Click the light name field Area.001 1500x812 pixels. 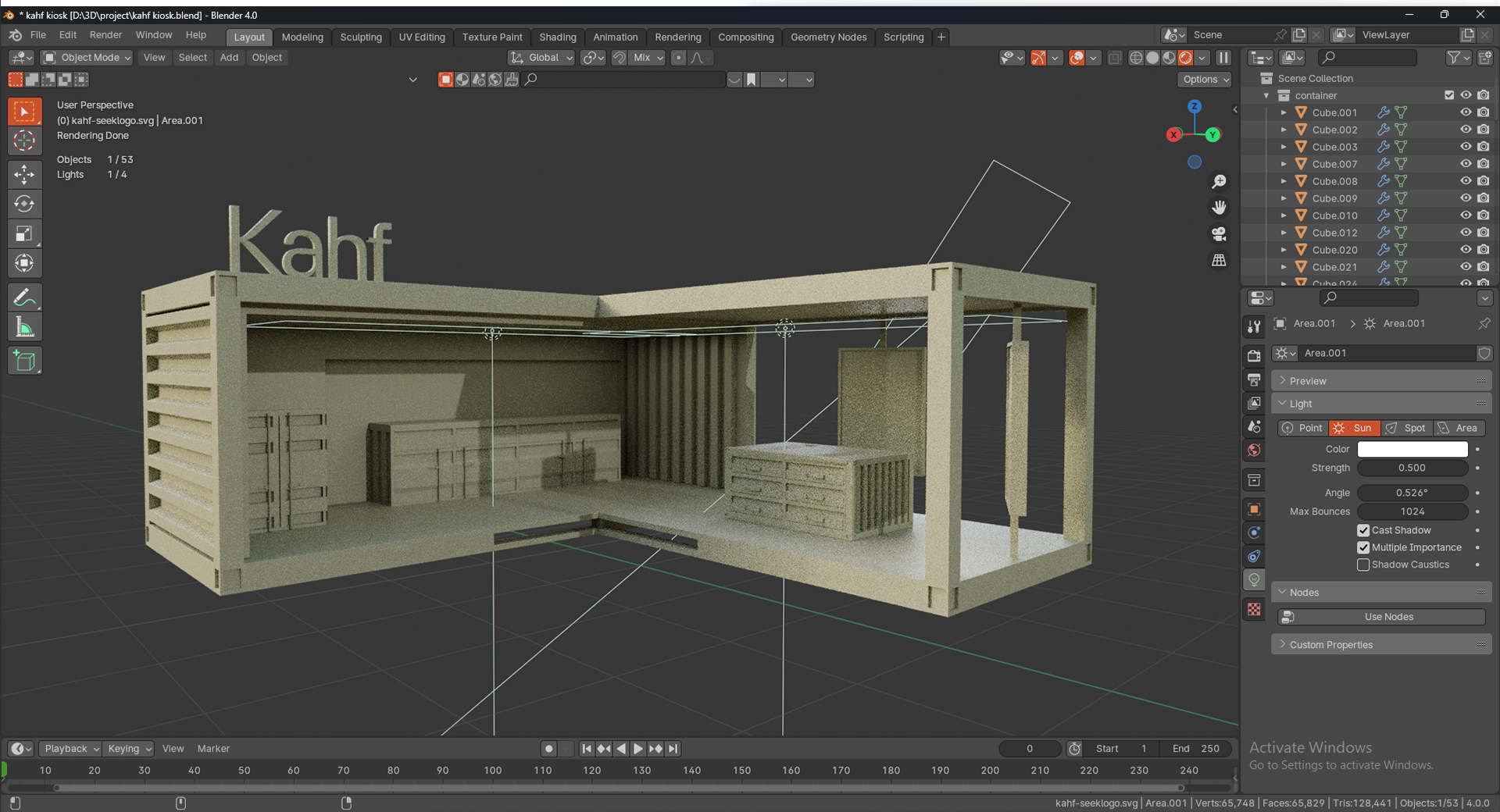pos(1386,353)
